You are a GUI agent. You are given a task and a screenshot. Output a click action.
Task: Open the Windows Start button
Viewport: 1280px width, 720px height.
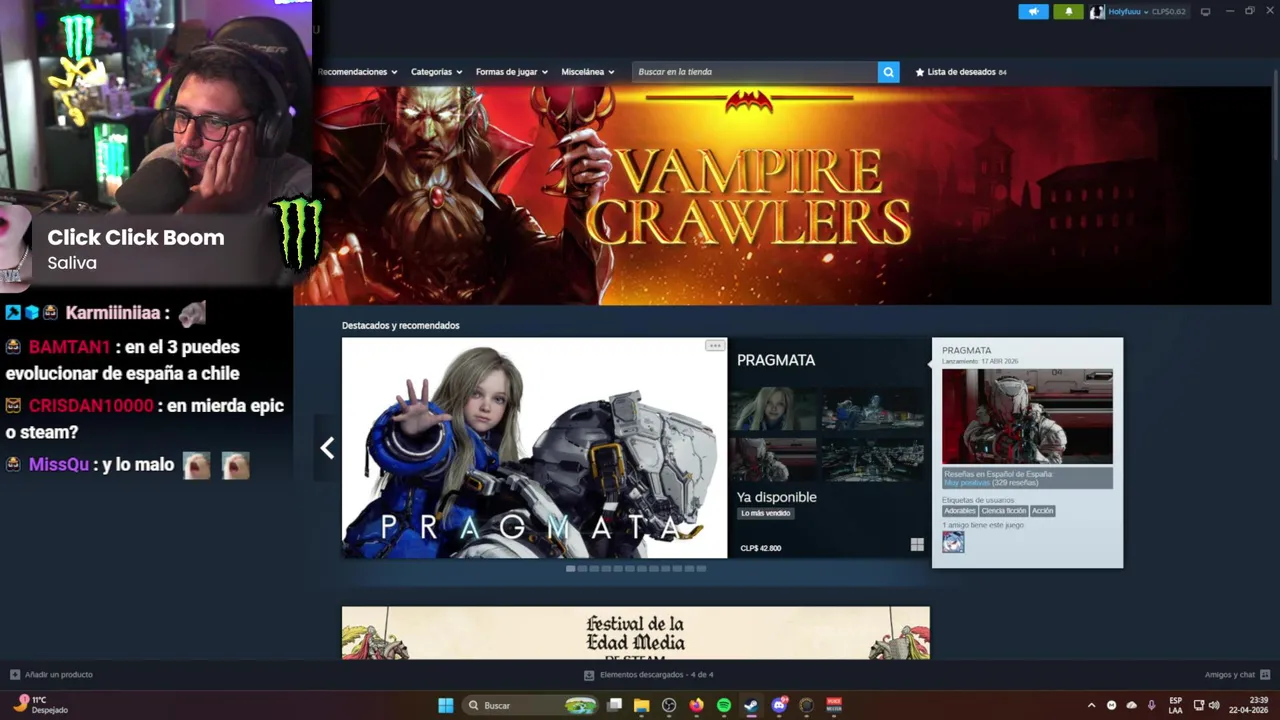445,705
